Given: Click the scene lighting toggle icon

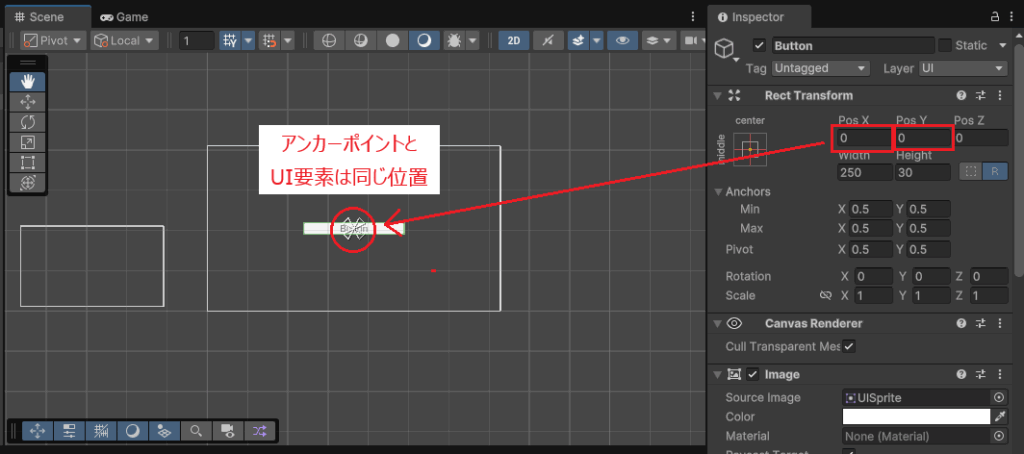Looking at the screenshot, I should point(548,41).
